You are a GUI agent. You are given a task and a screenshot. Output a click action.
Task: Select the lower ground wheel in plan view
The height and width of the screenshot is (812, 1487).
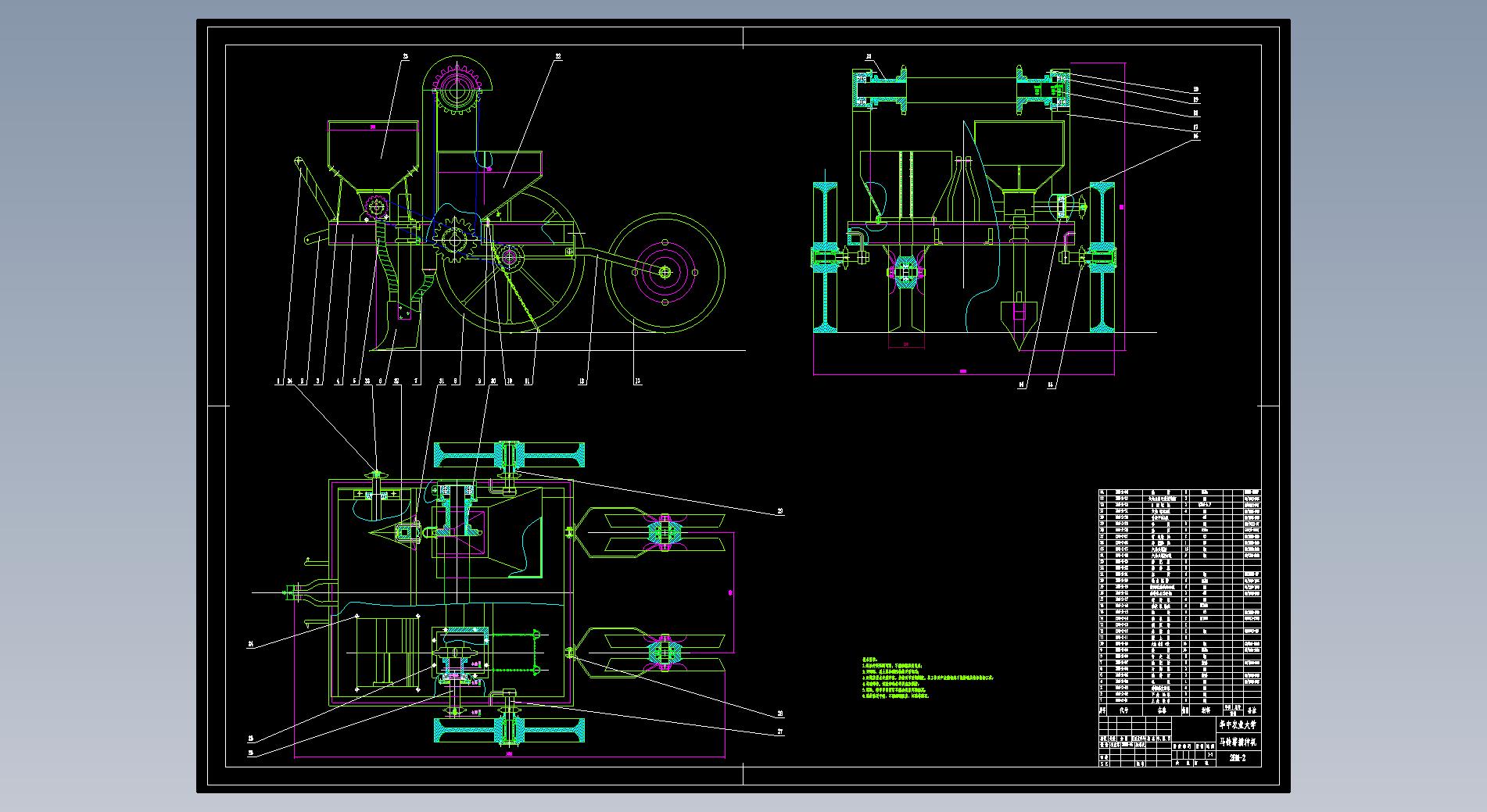tap(510, 731)
